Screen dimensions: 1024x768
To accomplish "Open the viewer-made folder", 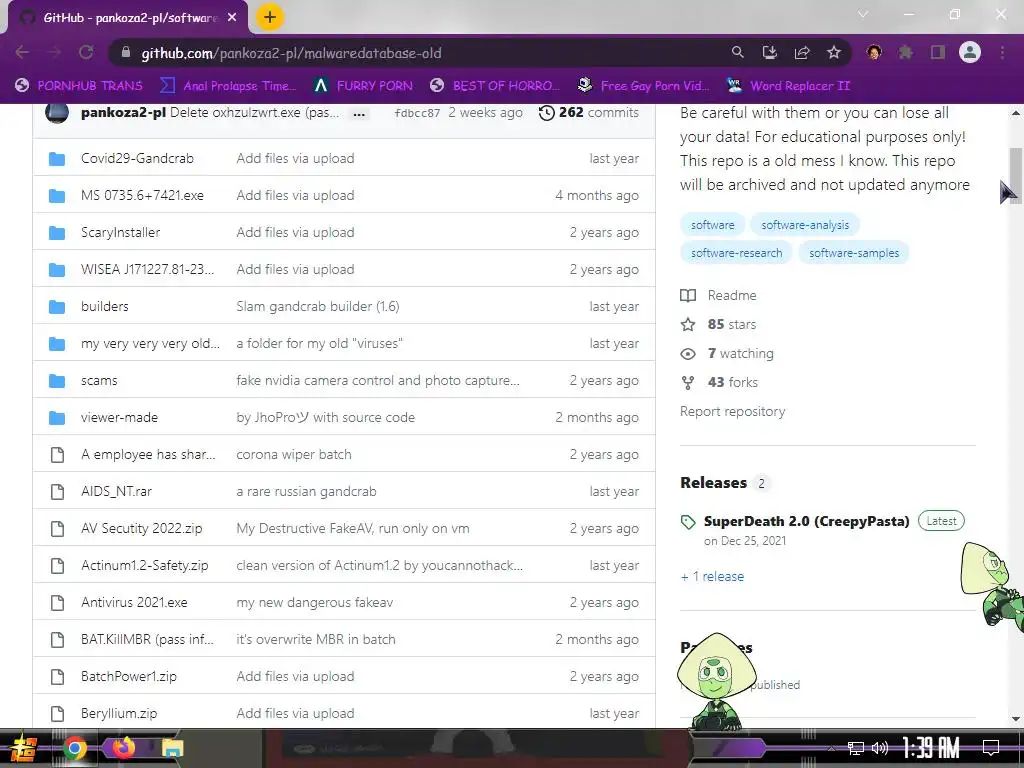I will (x=120, y=417).
